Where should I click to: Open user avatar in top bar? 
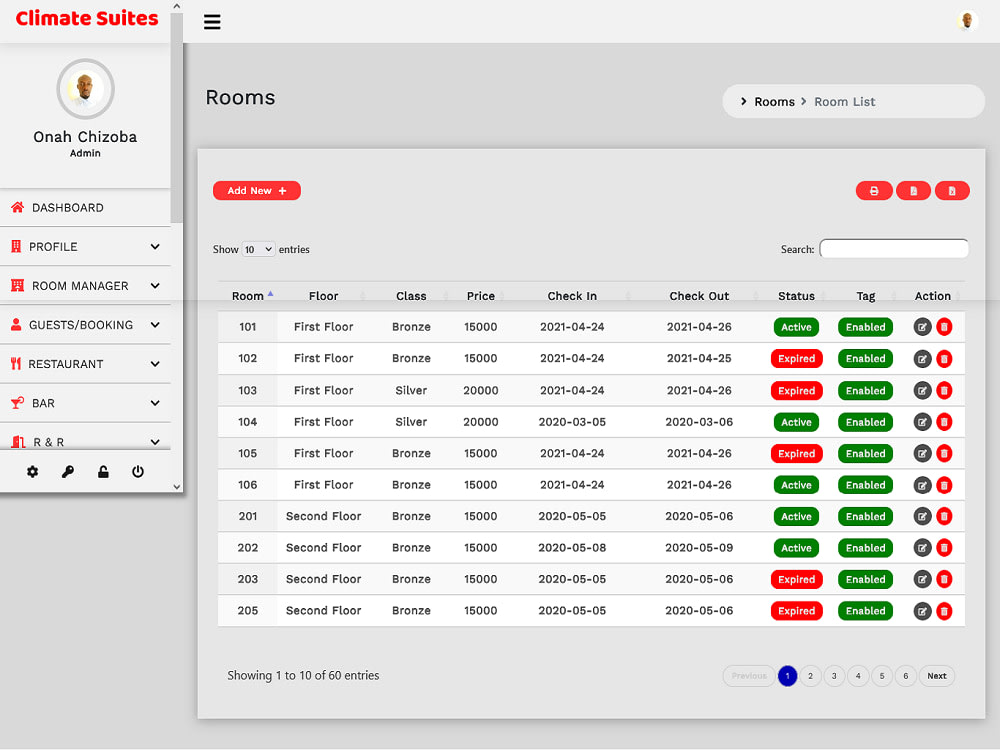[x=967, y=20]
